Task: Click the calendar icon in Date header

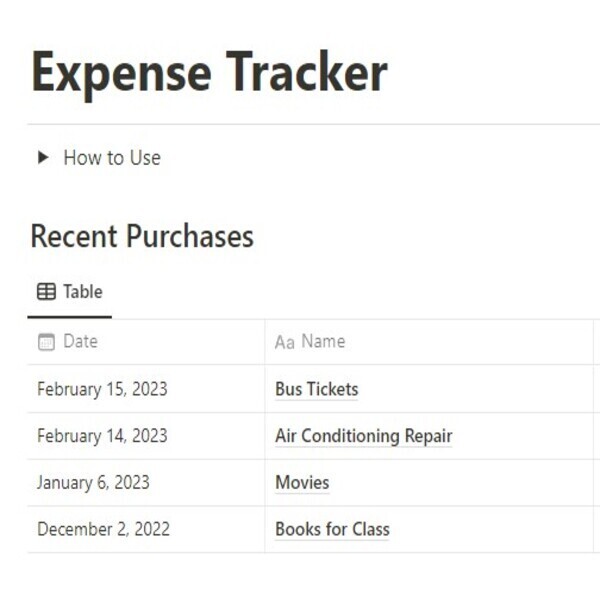Action: coord(46,342)
